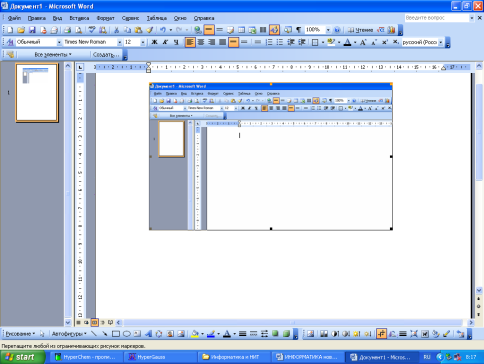Undo the last action
This screenshot has width=484, height=364.
tap(163, 30)
